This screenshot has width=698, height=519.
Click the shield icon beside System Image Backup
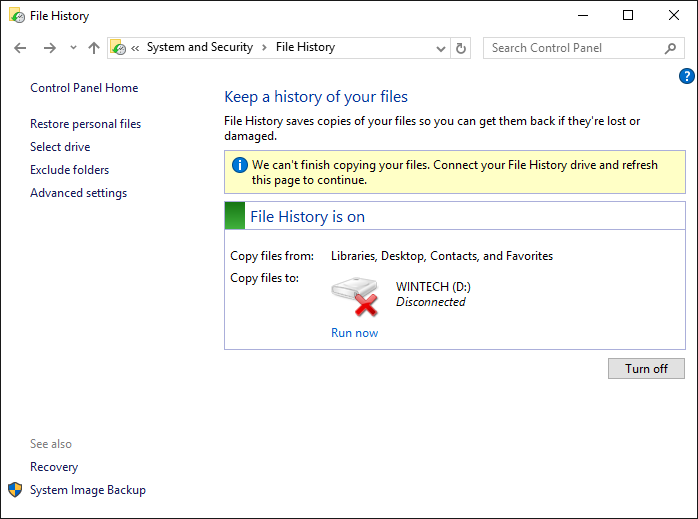coord(15,490)
